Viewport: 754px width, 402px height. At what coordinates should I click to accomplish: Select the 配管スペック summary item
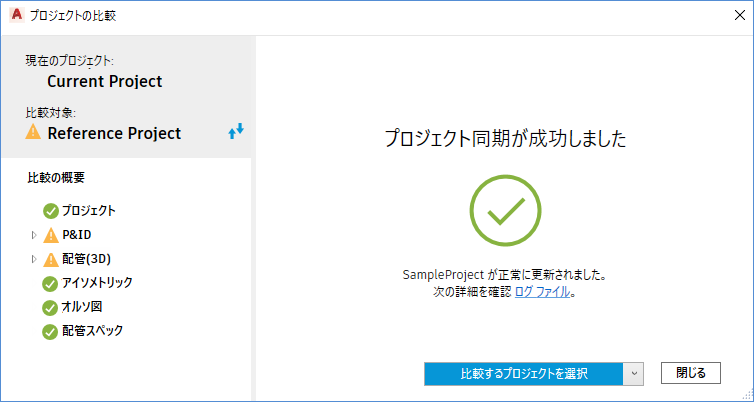click(92, 331)
